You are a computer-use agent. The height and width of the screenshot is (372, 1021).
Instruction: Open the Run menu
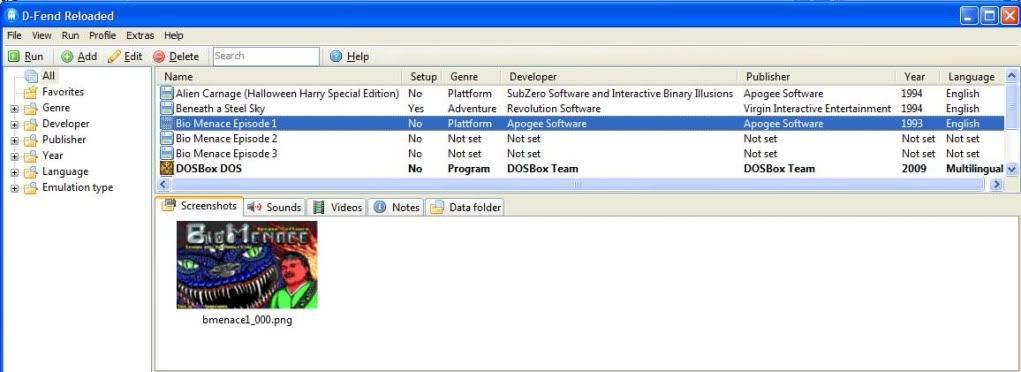coord(70,35)
